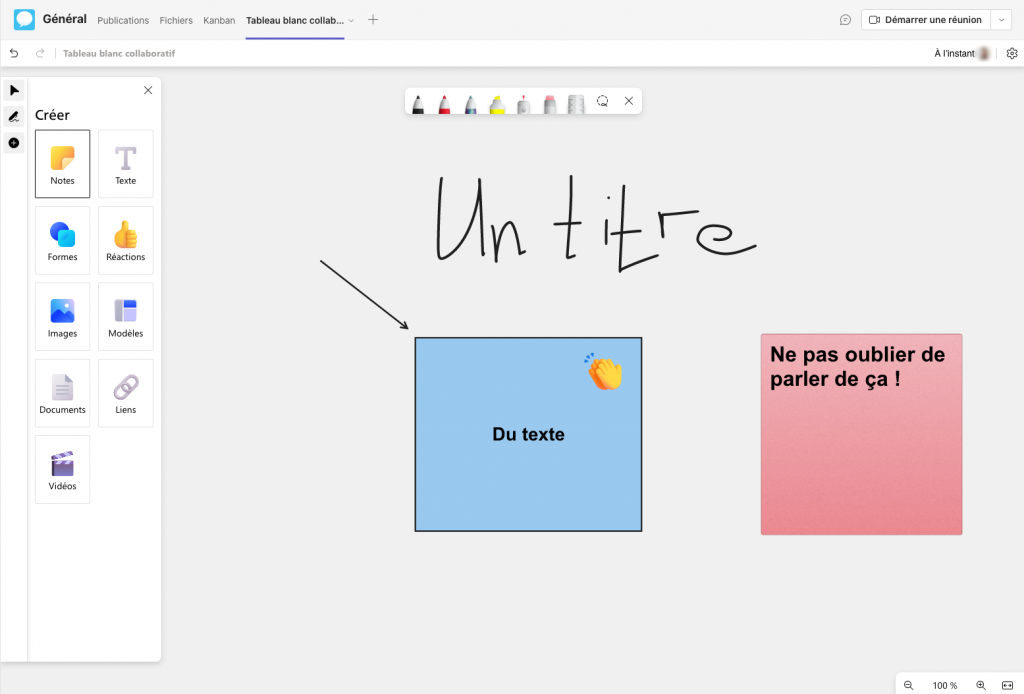Click the undo arrow
Viewport: 1024px width, 694px height.
[x=14, y=53]
